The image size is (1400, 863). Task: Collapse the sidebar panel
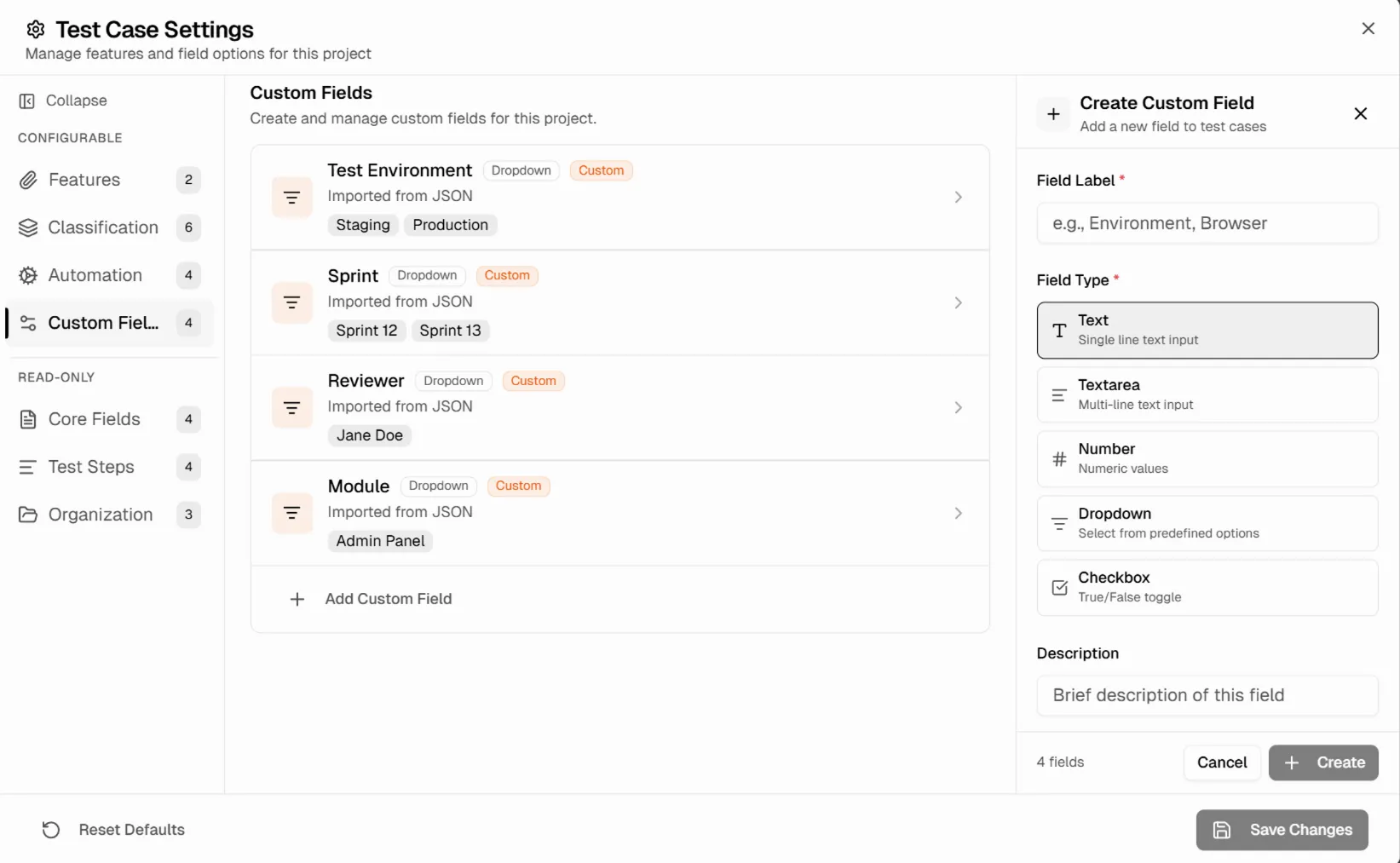75,100
